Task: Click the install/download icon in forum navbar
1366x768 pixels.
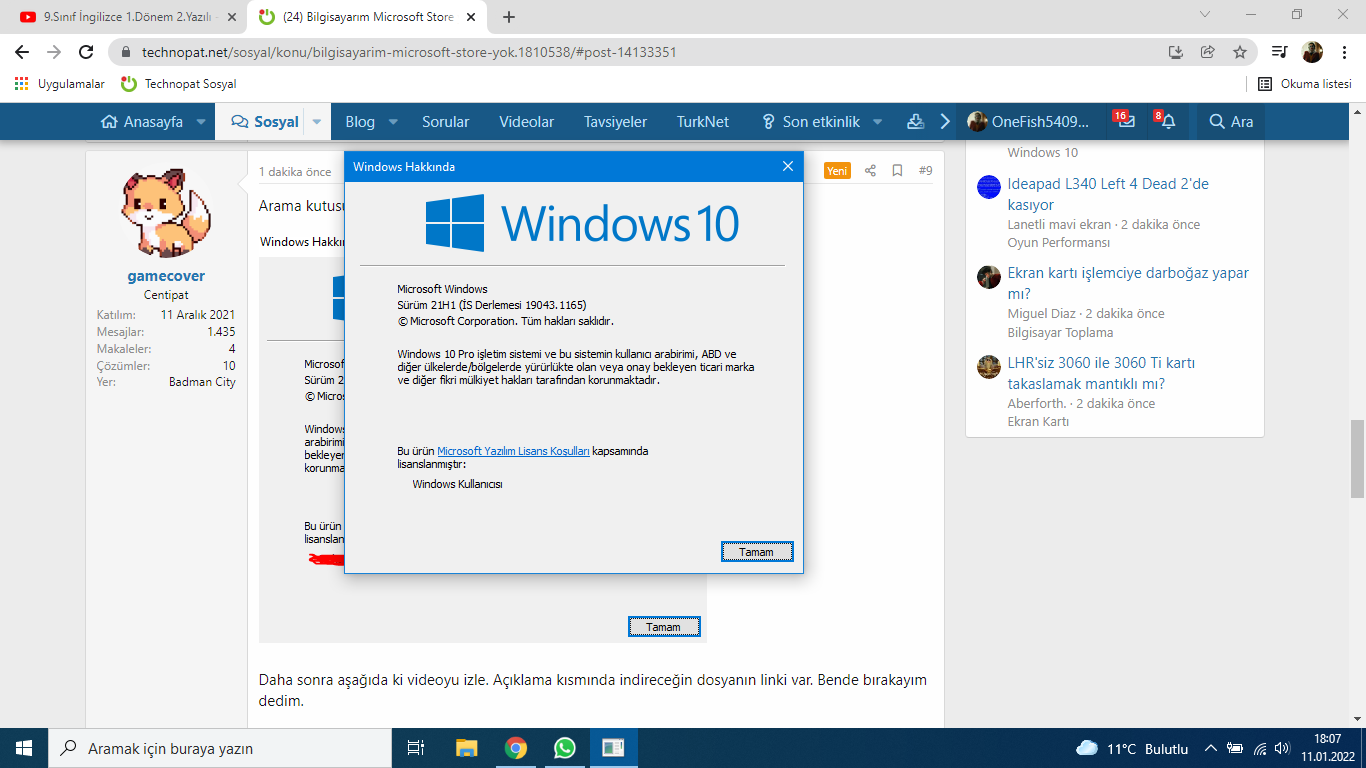Action: coord(915,122)
